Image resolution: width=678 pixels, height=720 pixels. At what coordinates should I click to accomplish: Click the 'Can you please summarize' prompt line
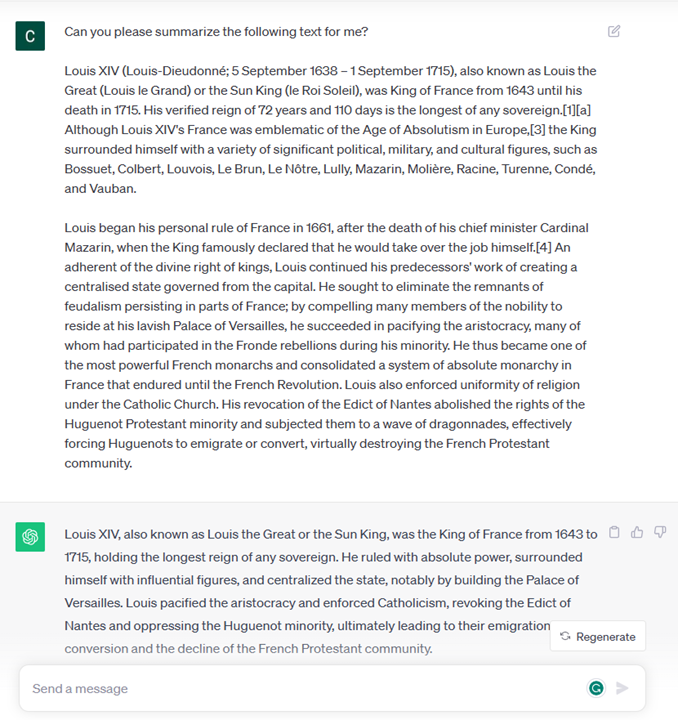(216, 32)
